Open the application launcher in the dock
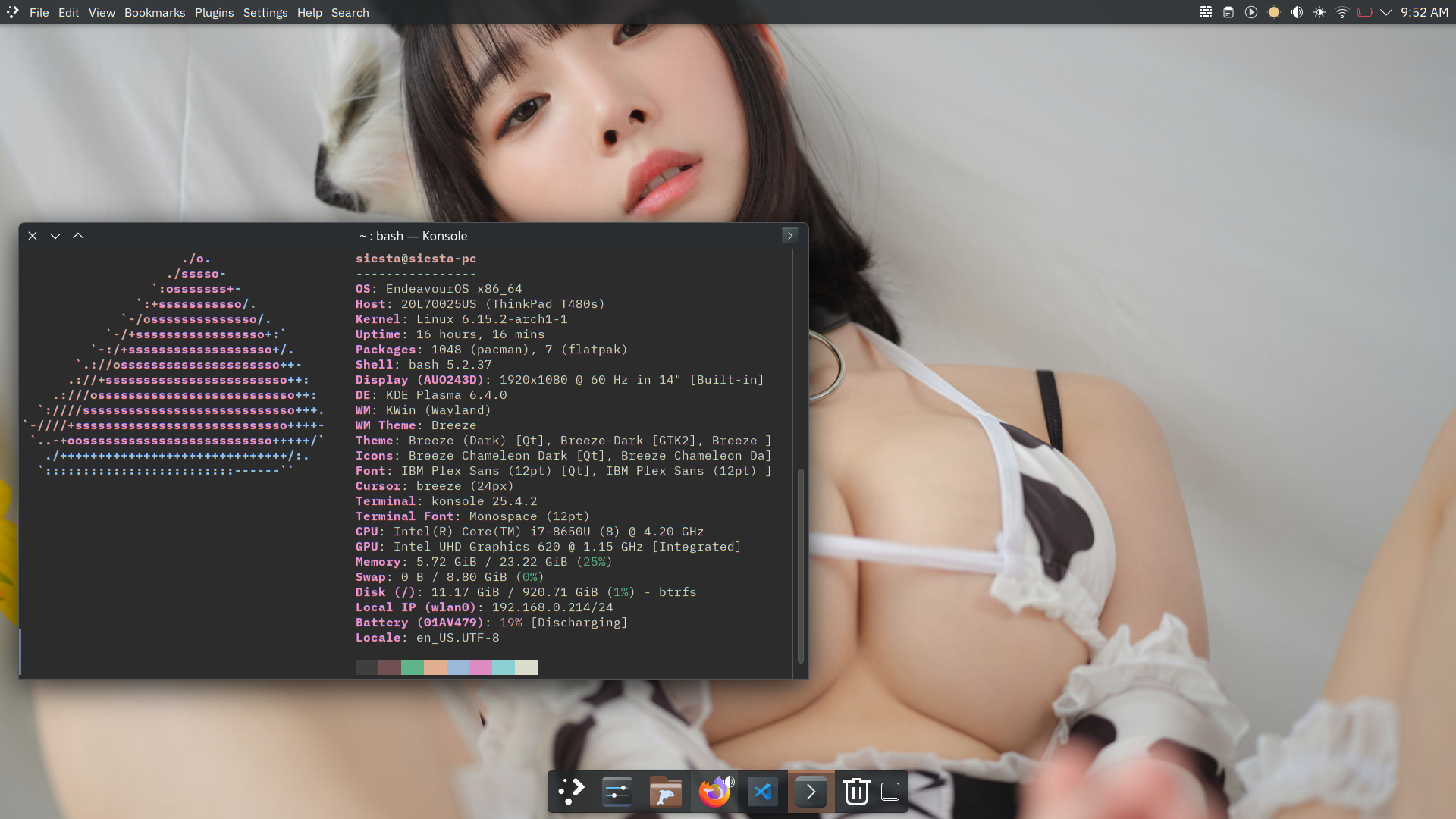The image size is (1456, 819). [570, 792]
